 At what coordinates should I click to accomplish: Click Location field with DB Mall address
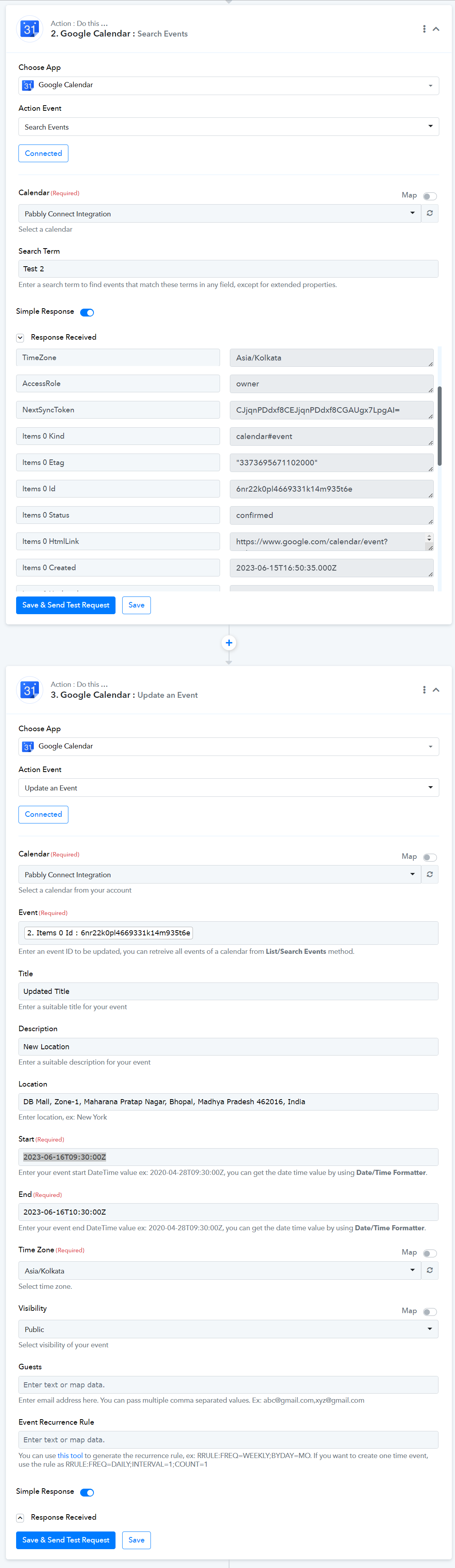tap(228, 1102)
